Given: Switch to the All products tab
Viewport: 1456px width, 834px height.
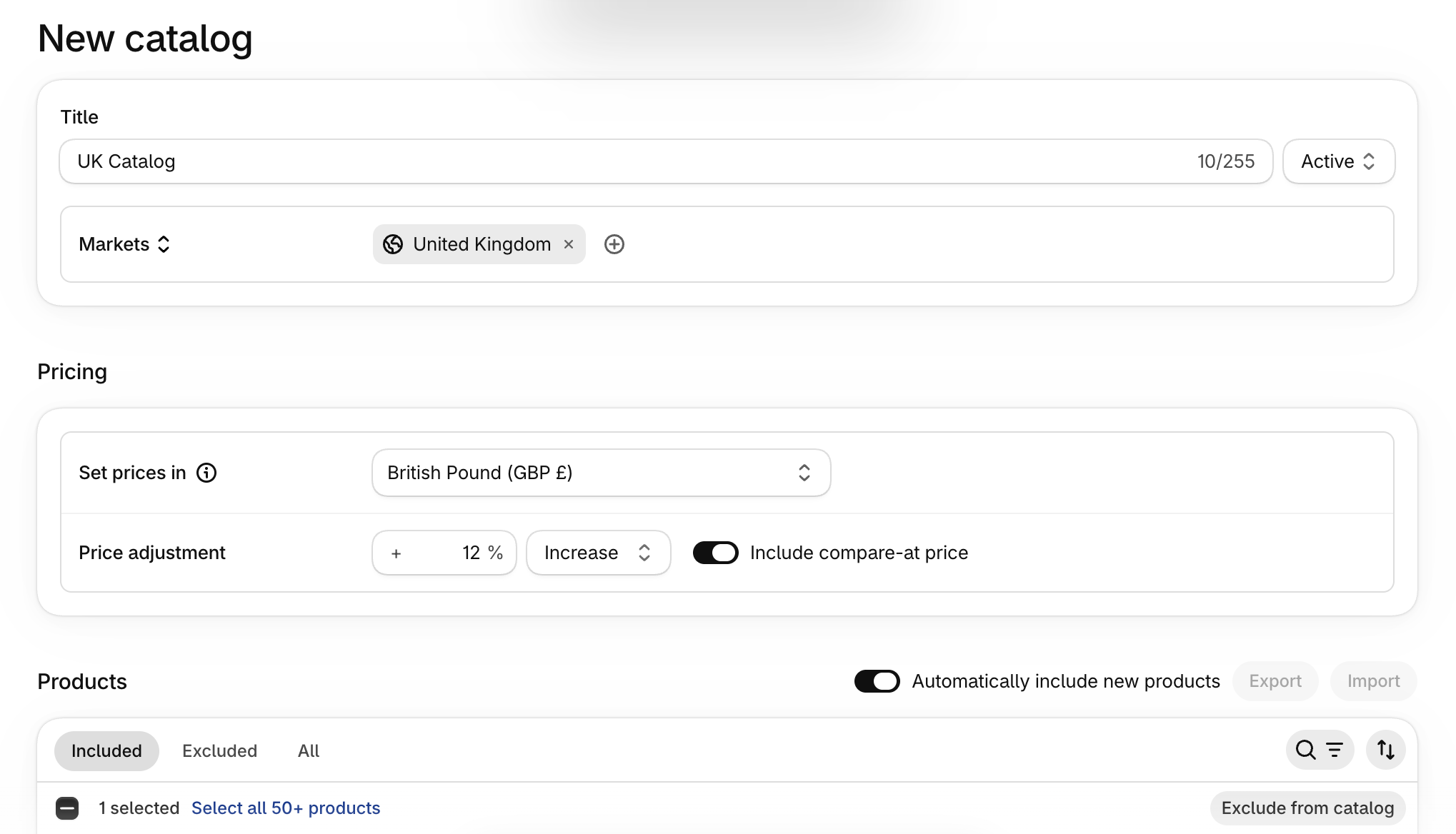Looking at the screenshot, I should point(309,751).
